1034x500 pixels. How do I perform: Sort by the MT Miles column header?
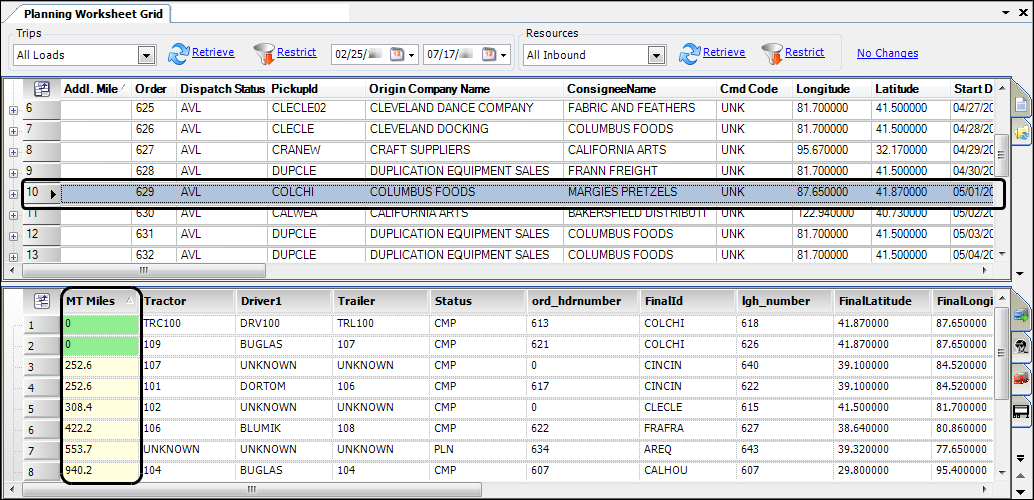[100, 300]
